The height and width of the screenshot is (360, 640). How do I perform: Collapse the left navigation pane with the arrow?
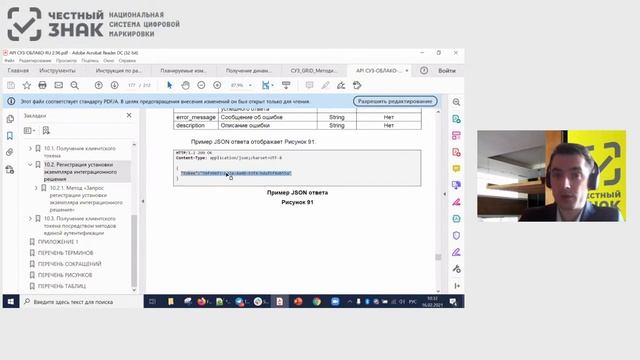click(142, 201)
